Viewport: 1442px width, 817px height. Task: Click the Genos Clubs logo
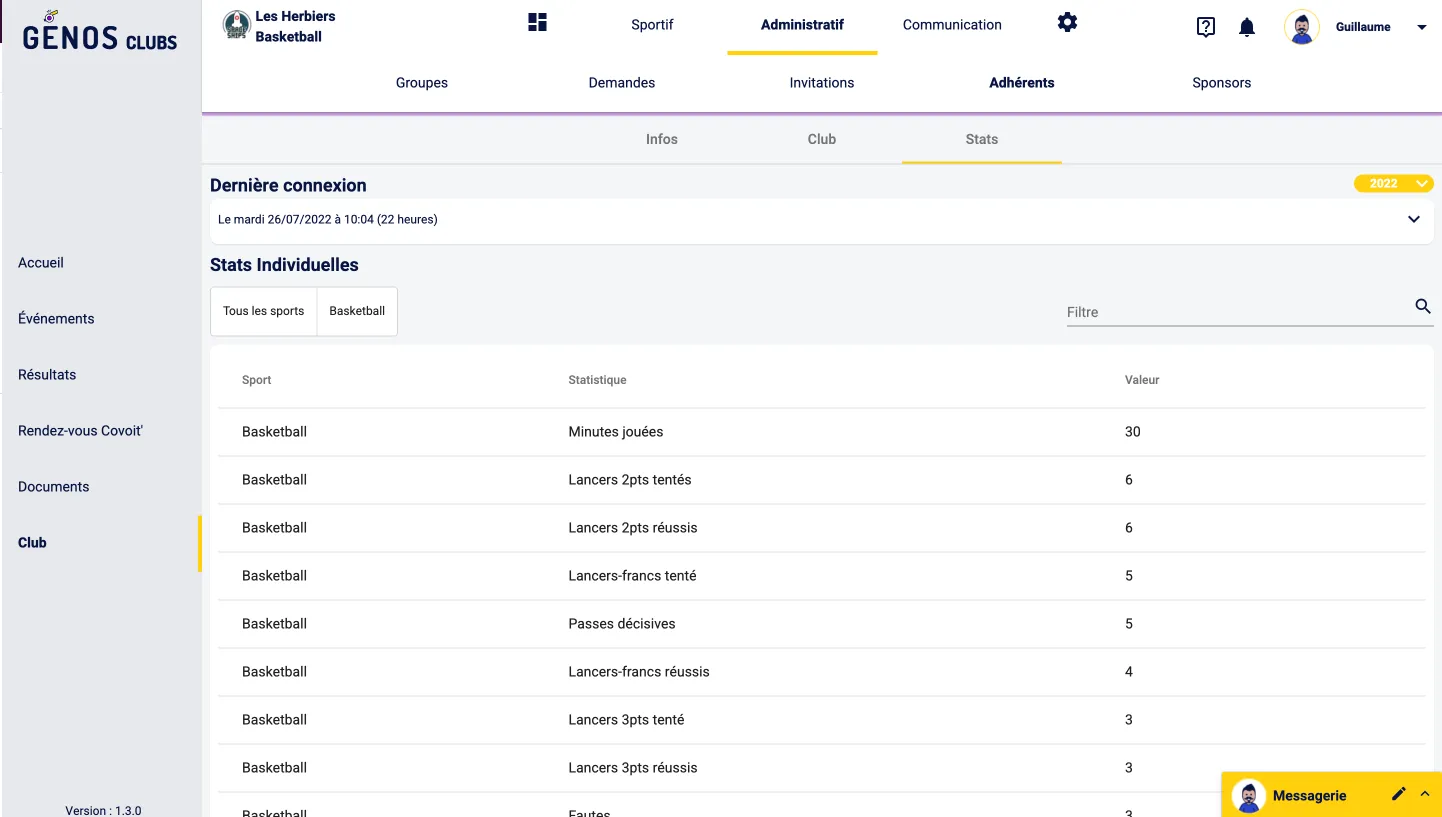point(99,32)
